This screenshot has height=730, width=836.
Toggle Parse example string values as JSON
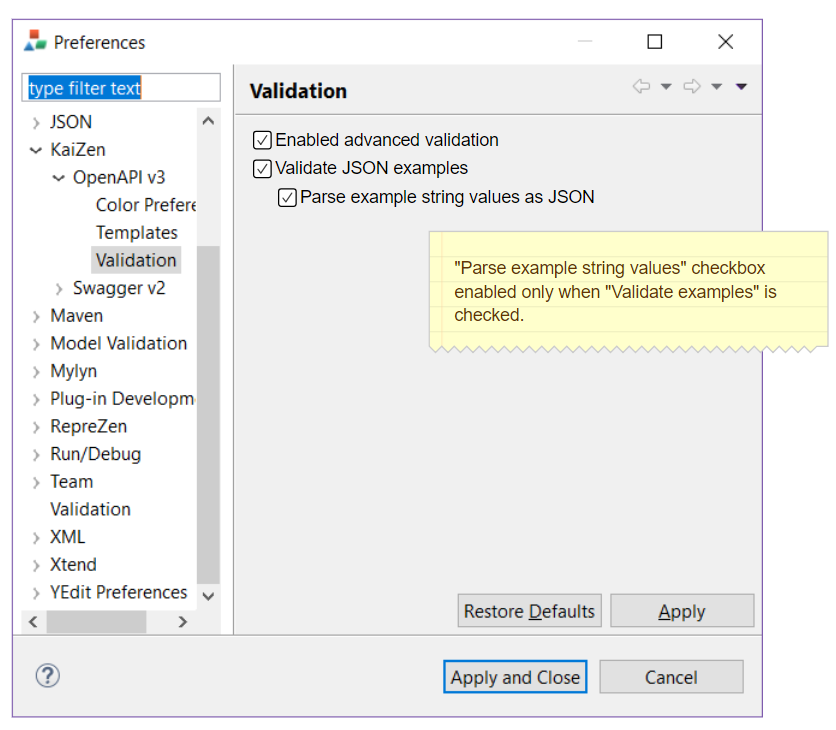point(287,197)
